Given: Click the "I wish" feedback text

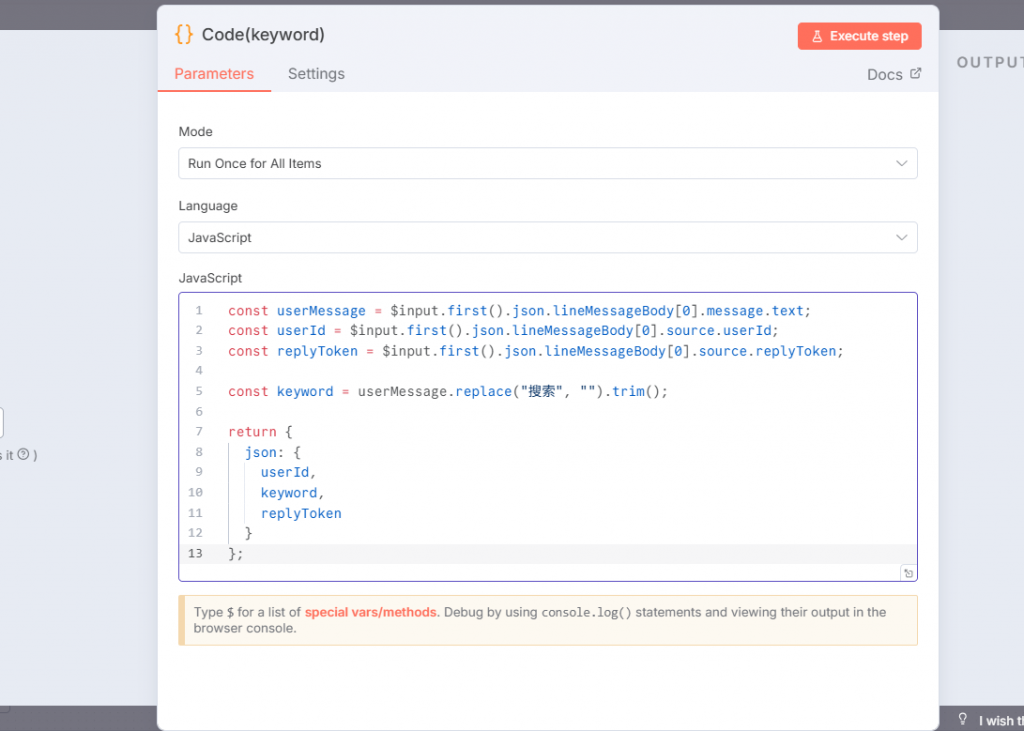Looking at the screenshot, I should pyautogui.click(x=999, y=721).
